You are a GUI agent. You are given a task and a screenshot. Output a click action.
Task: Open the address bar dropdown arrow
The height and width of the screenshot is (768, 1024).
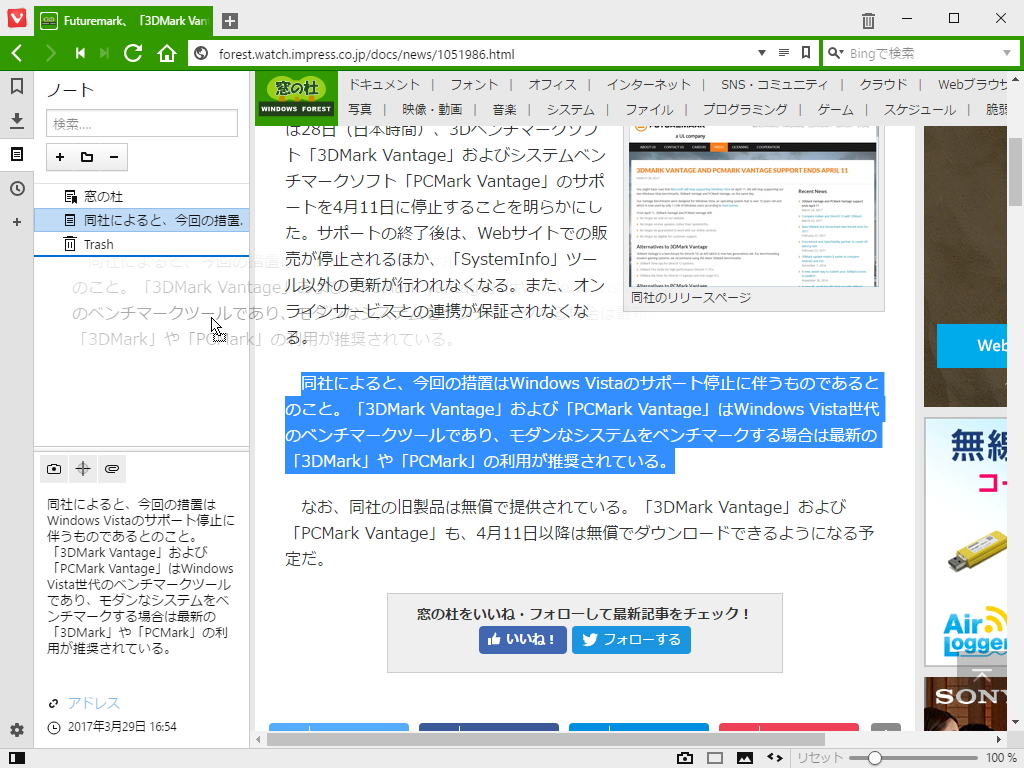click(760, 52)
